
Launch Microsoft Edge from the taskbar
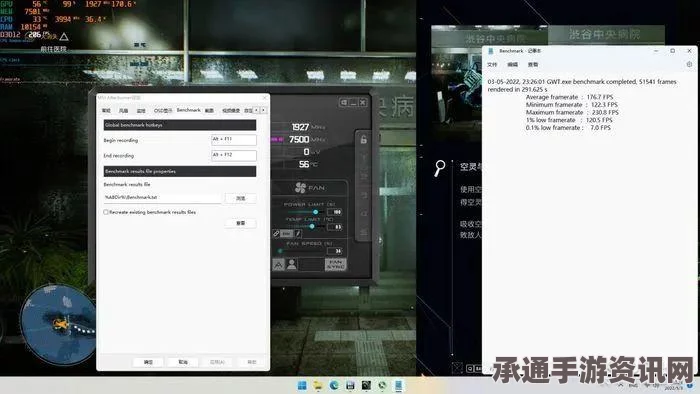point(334,385)
